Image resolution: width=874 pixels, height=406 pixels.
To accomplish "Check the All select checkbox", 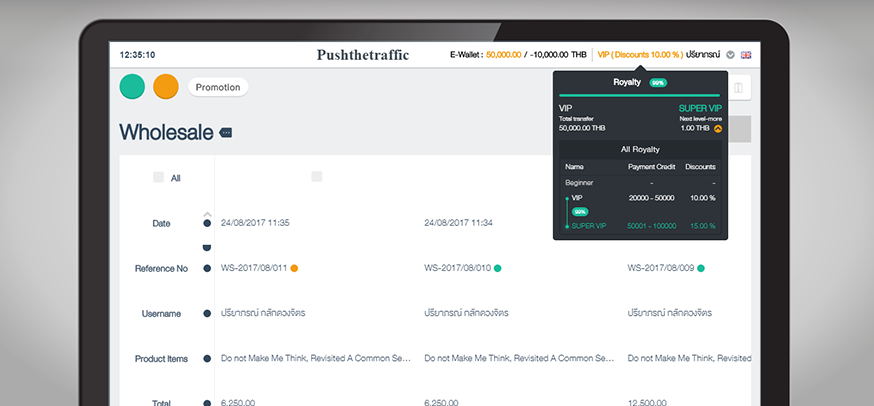I will [x=158, y=177].
